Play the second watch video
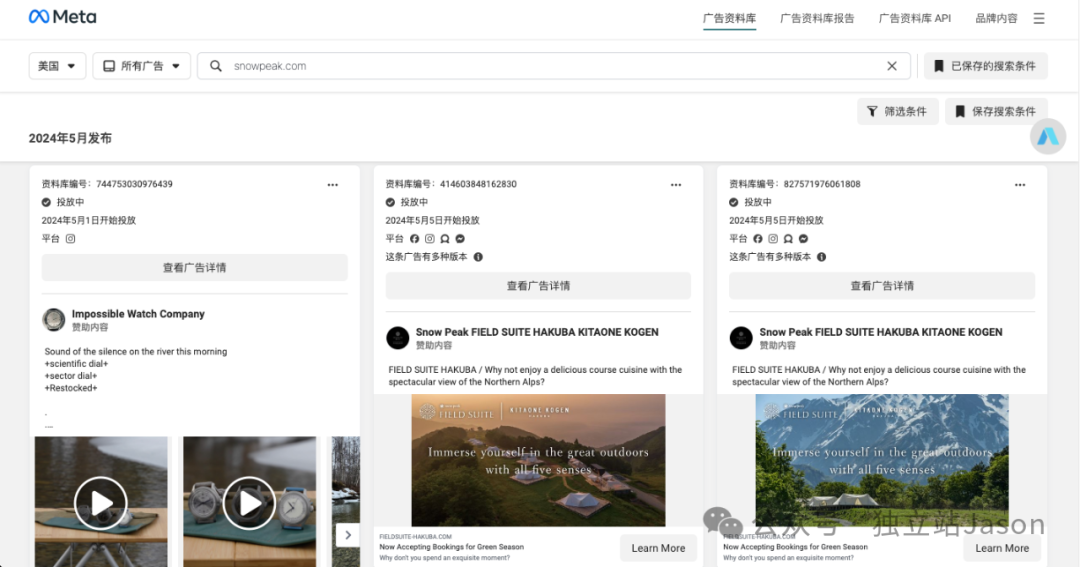This screenshot has width=1080, height=567. 249,503
